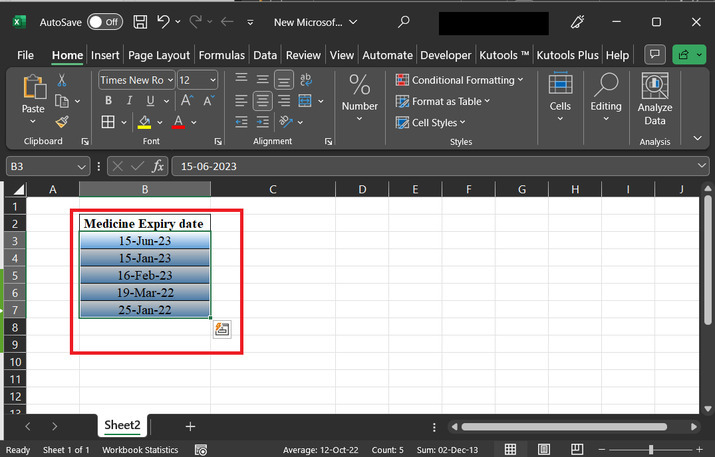Apply Bold formatting
The height and width of the screenshot is (457, 715).
coord(108,101)
